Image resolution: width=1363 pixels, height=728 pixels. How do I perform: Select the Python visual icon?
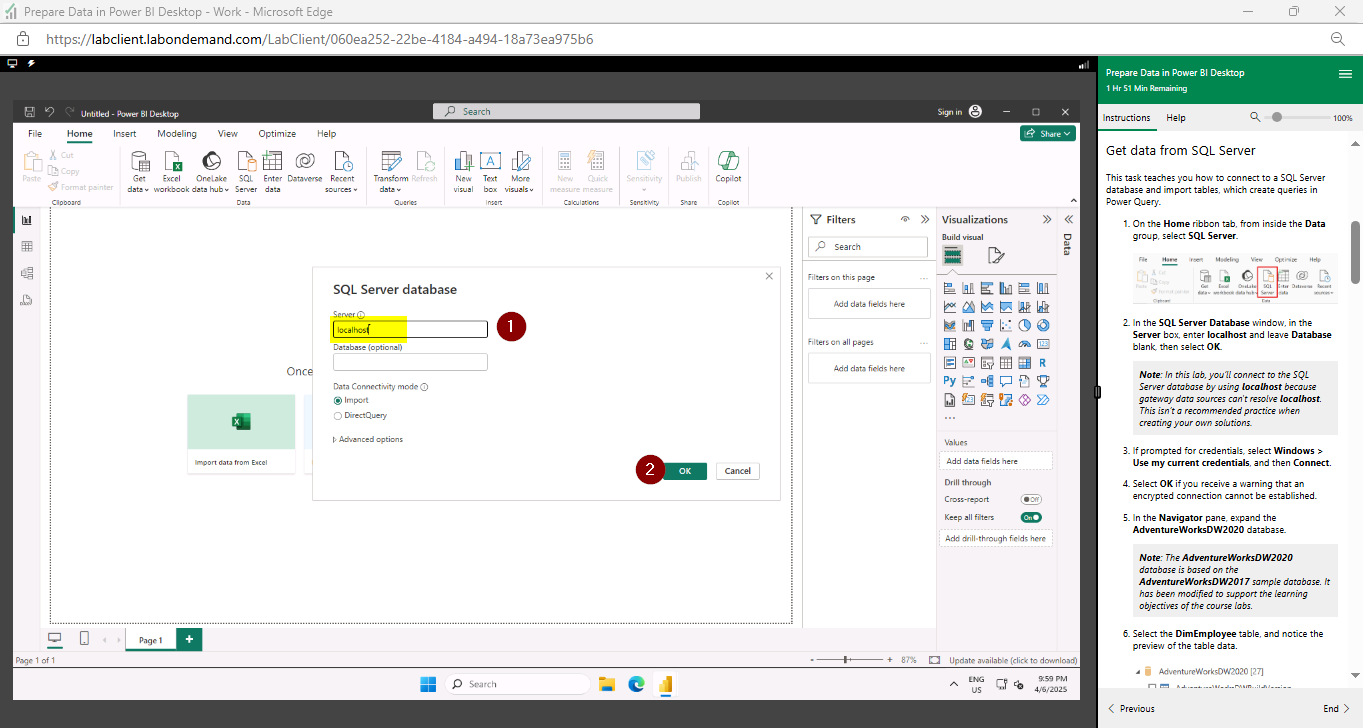(x=950, y=380)
